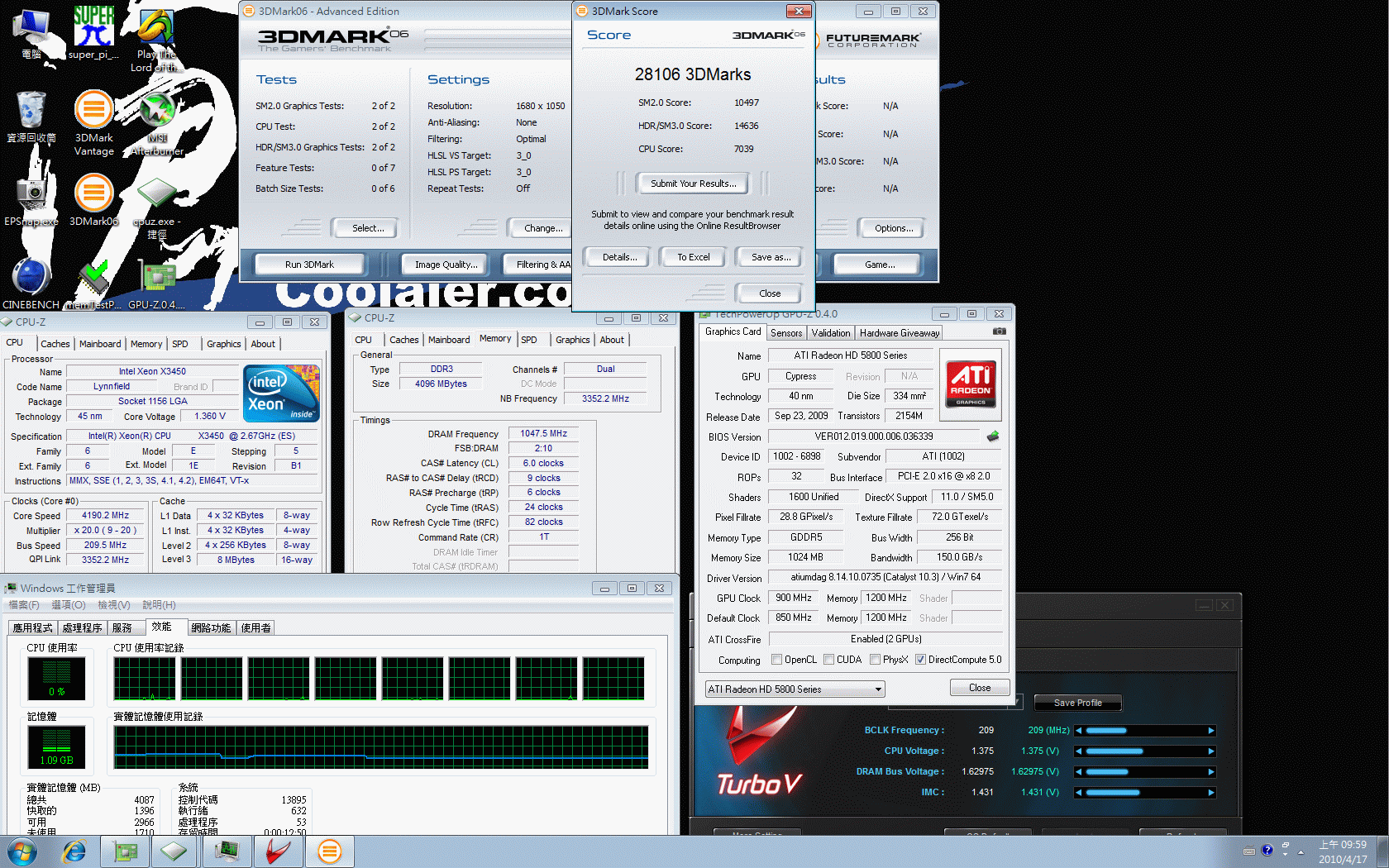Viewport: 1389px width, 868px height.
Task: Enable the OpenCL checkbox in GPU-Z
Action: coord(776,660)
